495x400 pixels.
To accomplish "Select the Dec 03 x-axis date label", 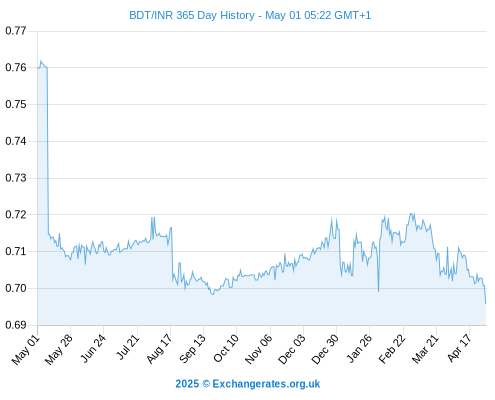I will pyautogui.click(x=292, y=349).
